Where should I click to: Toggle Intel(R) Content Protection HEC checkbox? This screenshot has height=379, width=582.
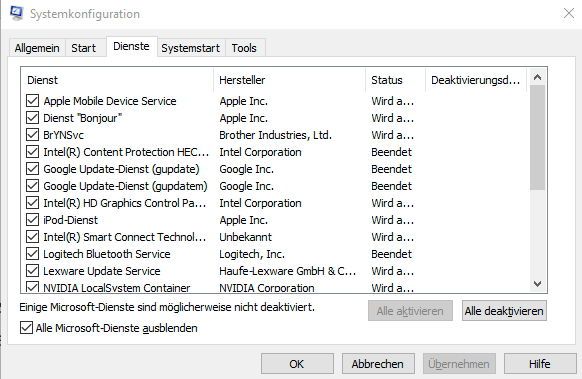coord(32,152)
